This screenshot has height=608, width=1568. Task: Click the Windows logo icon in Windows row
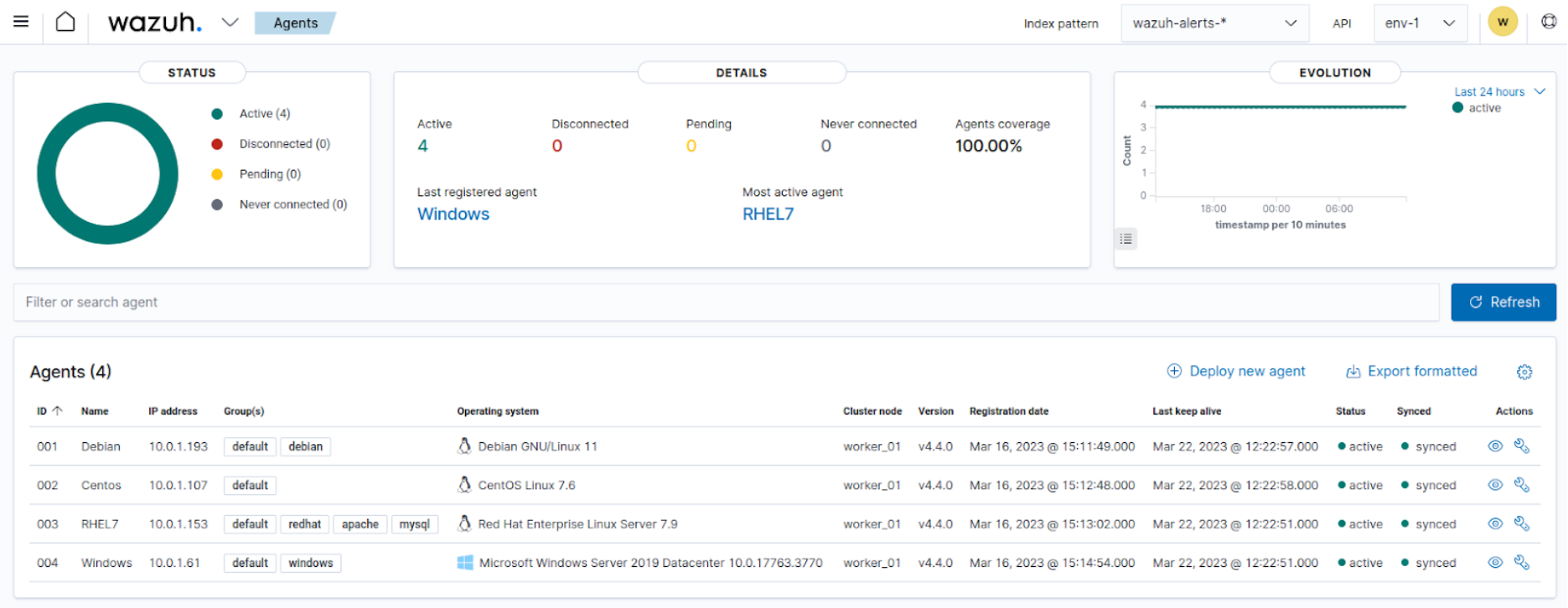click(x=465, y=562)
